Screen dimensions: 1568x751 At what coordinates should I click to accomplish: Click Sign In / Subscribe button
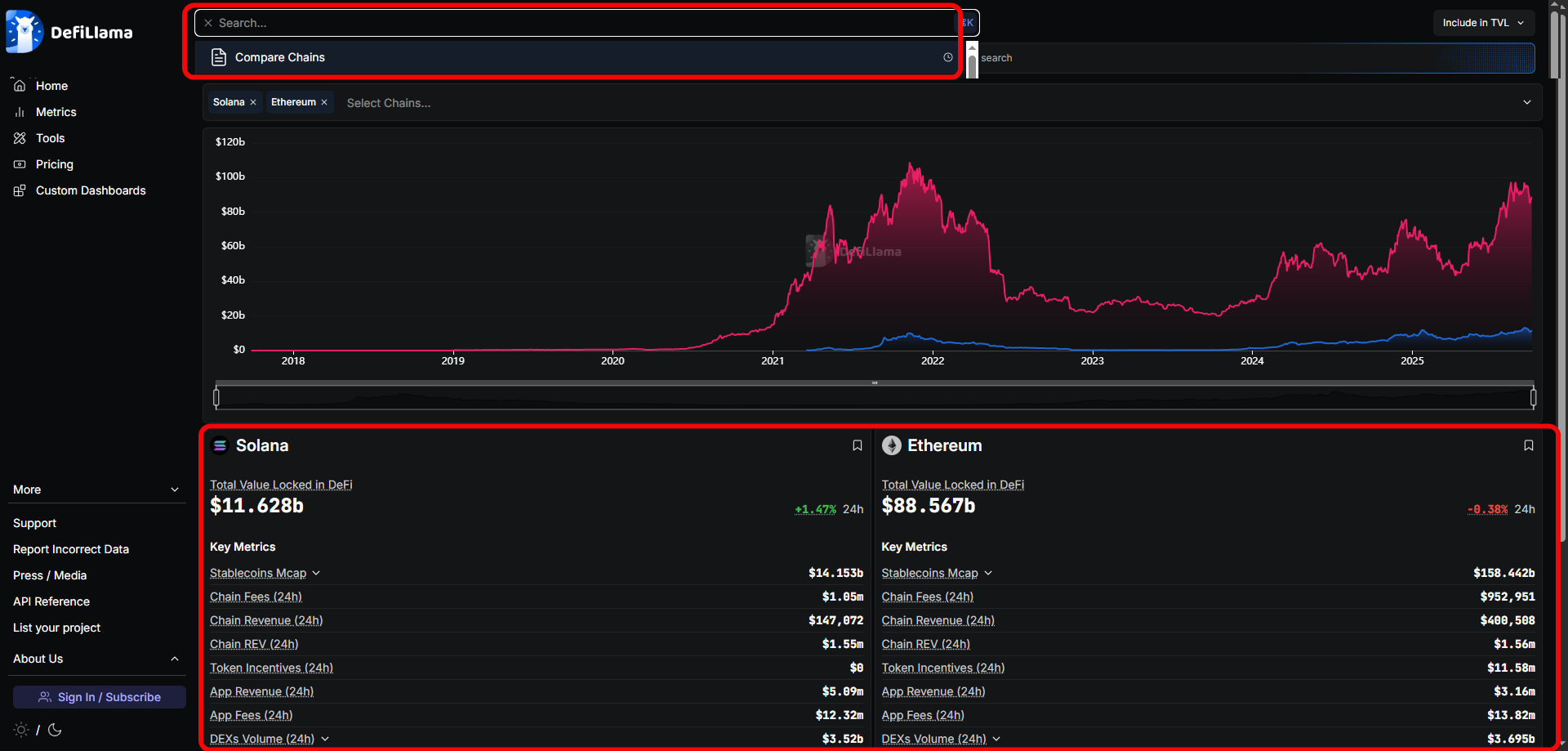(100, 697)
